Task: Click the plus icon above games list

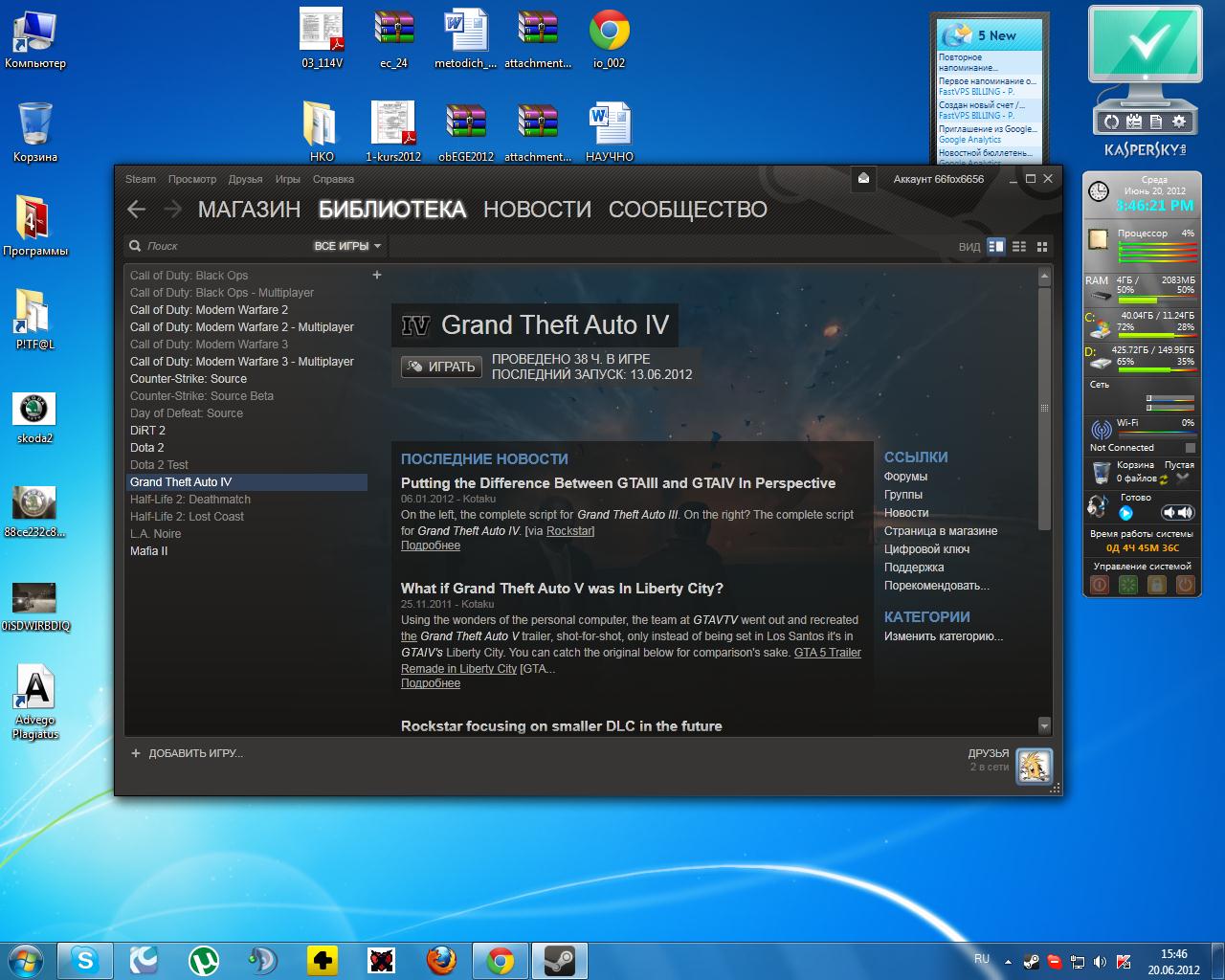Action: coord(377,276)
